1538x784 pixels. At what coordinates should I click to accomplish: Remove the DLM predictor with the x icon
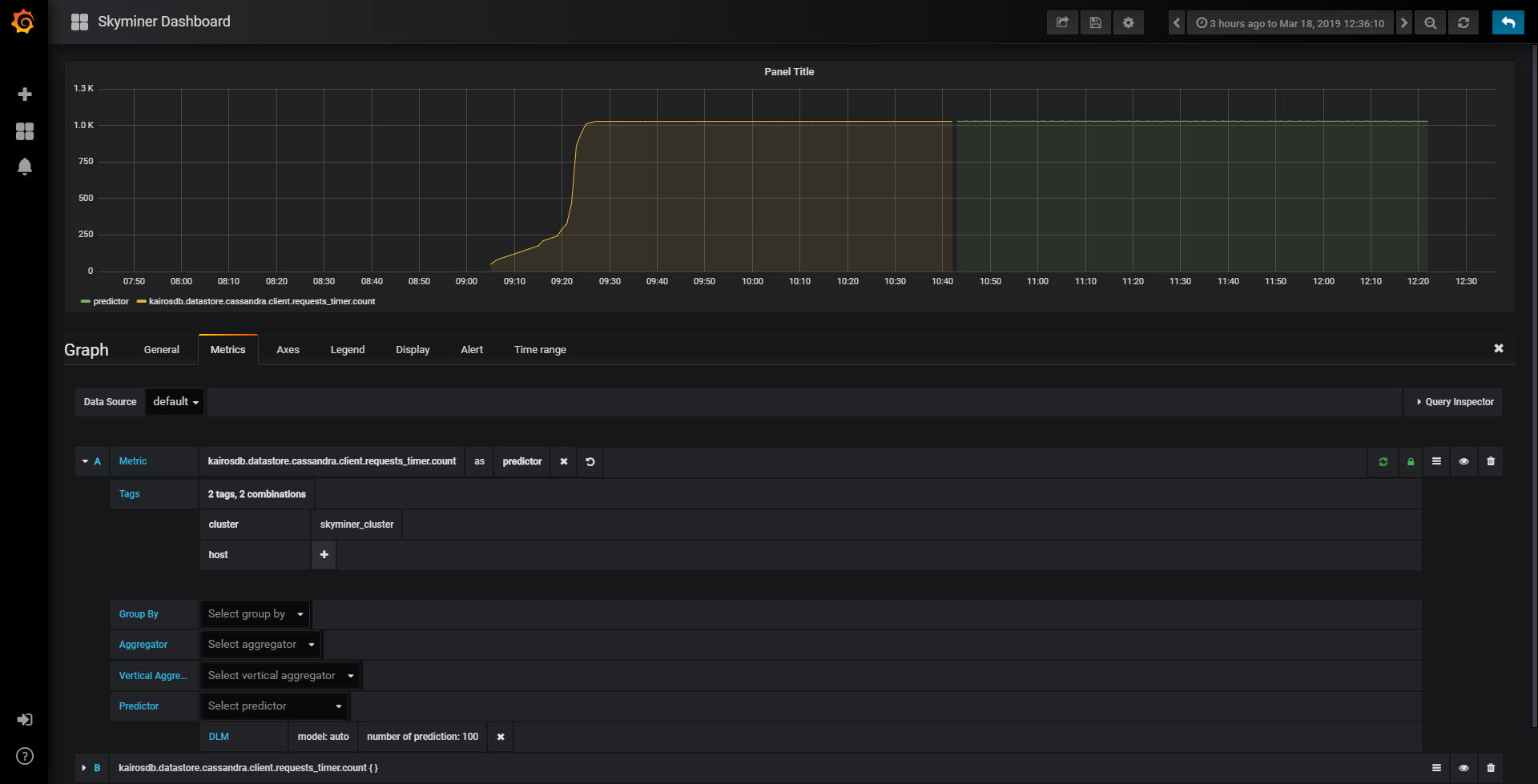coord(501,737)
